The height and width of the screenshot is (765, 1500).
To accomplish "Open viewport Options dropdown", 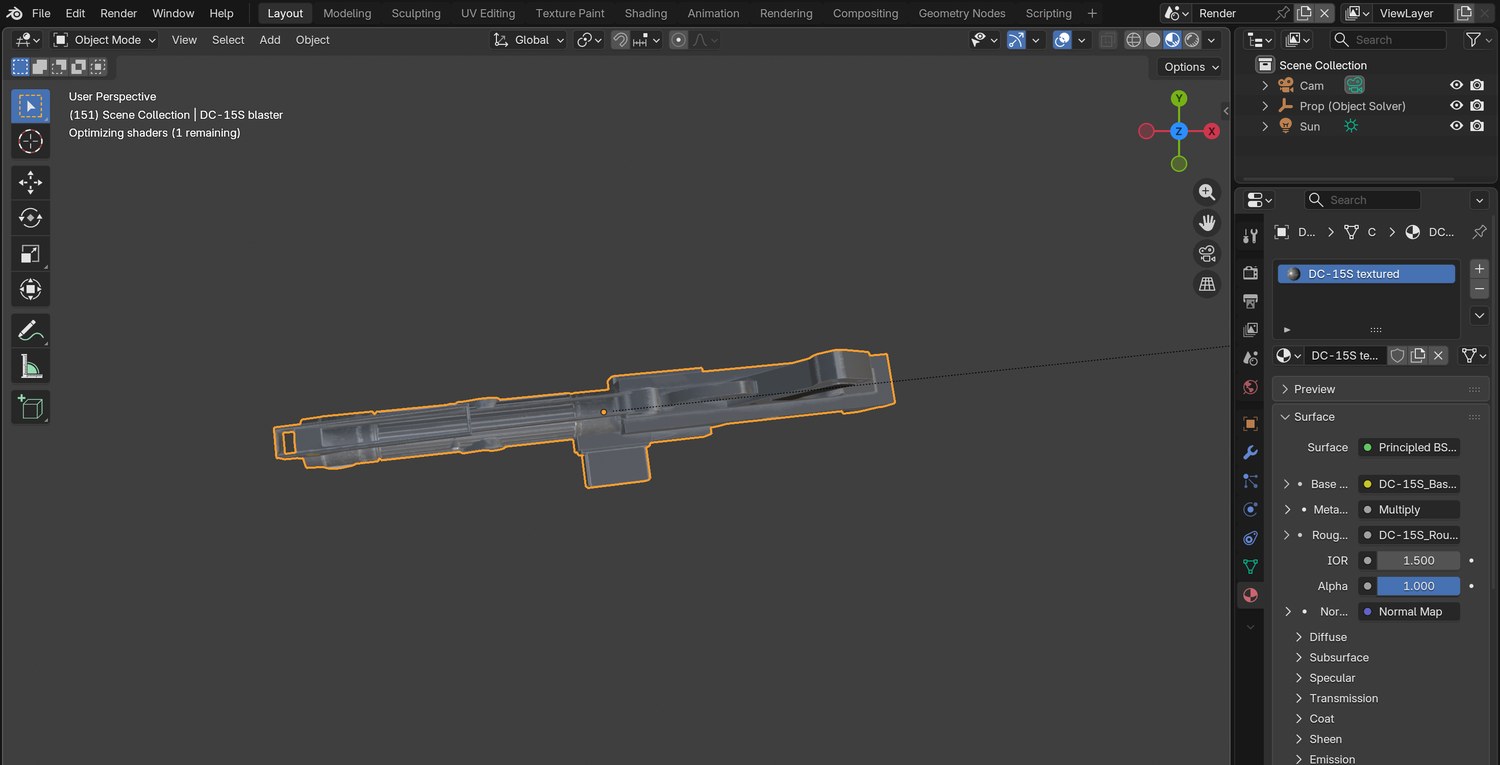I will pyautogui.click(x=1191, y=67).
